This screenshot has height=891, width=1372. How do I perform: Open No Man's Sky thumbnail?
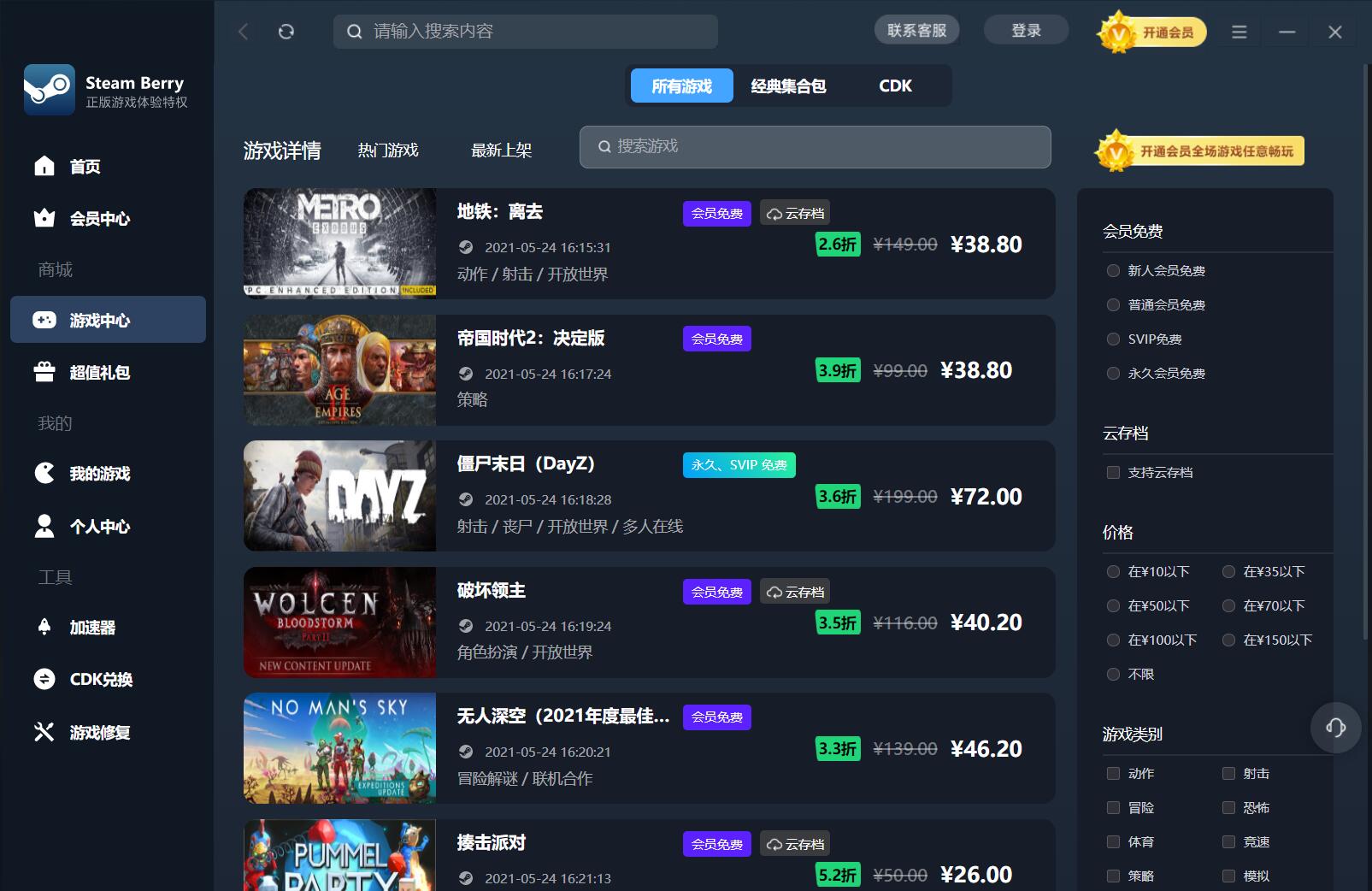(339, 748)
